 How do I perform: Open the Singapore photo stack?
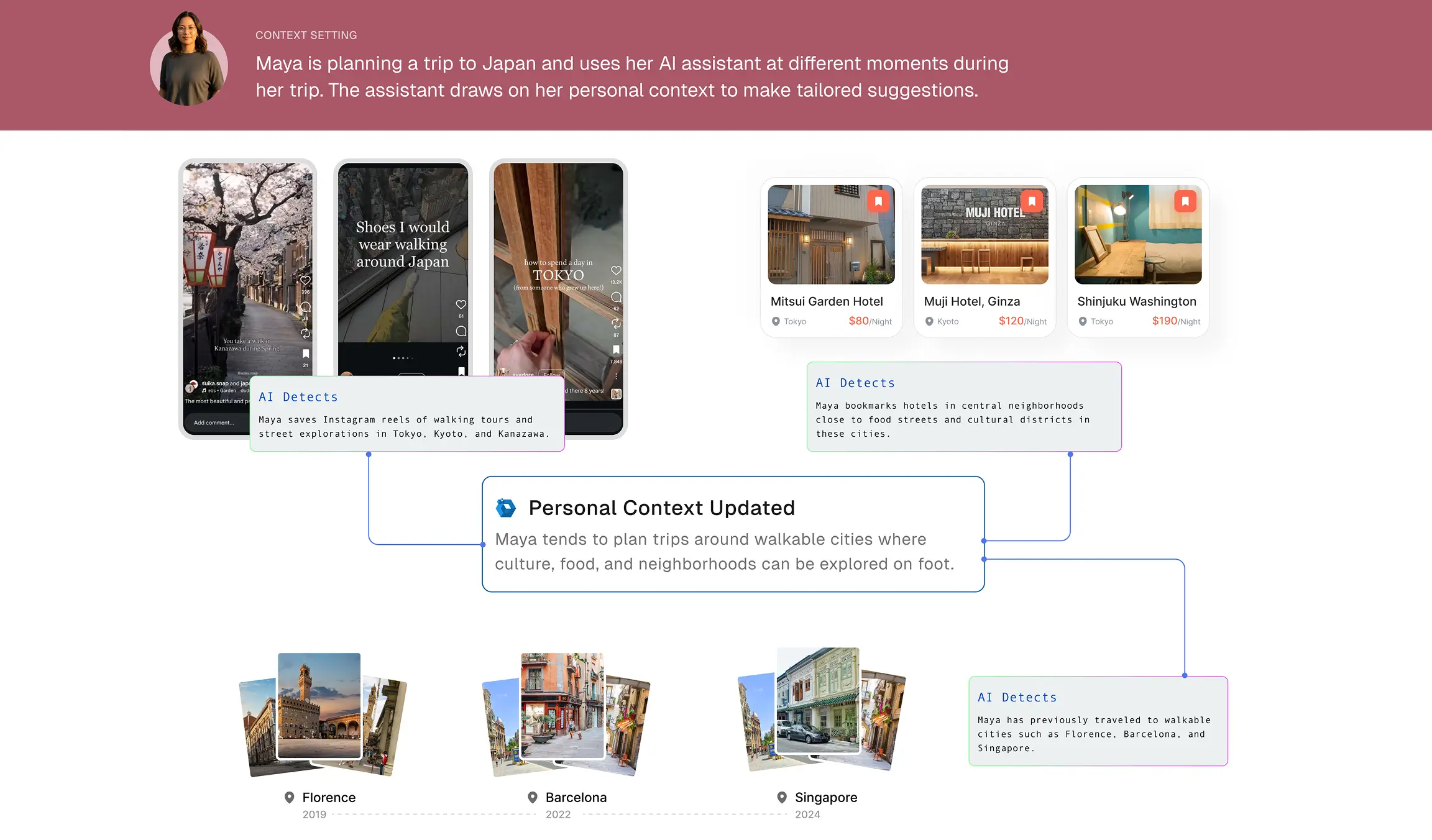pos(822,710)
